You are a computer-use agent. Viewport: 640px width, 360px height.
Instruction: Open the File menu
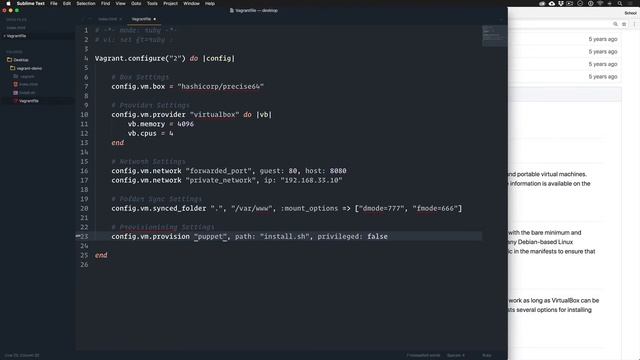[x=54, y=3]
